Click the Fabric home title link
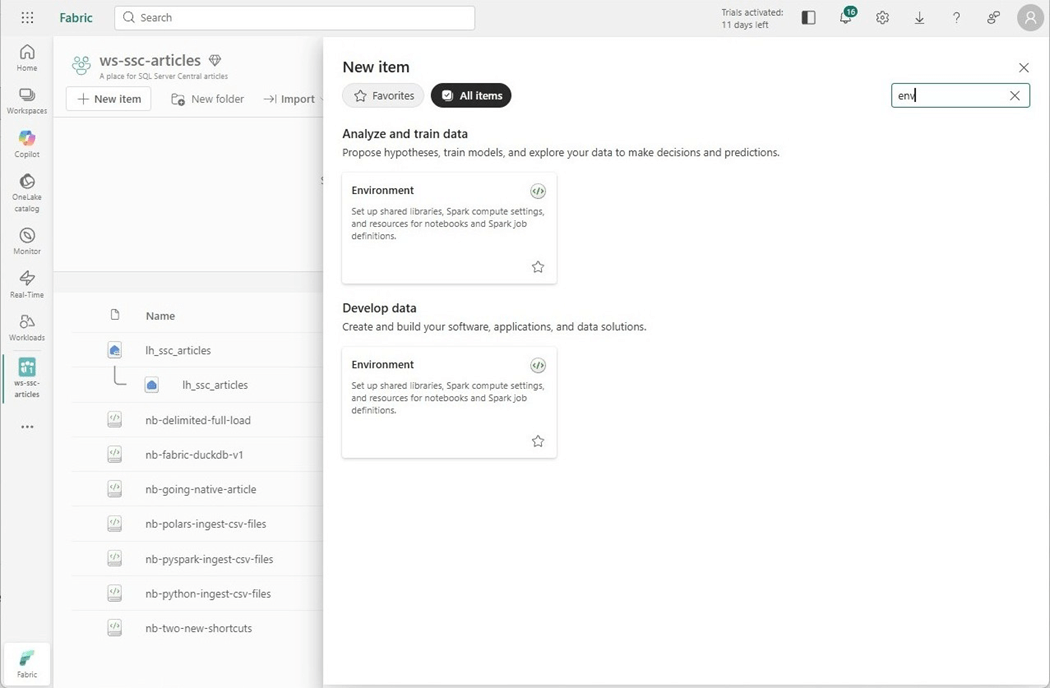The height and width of the screenshot is (688, 1050). coord(76,17)
